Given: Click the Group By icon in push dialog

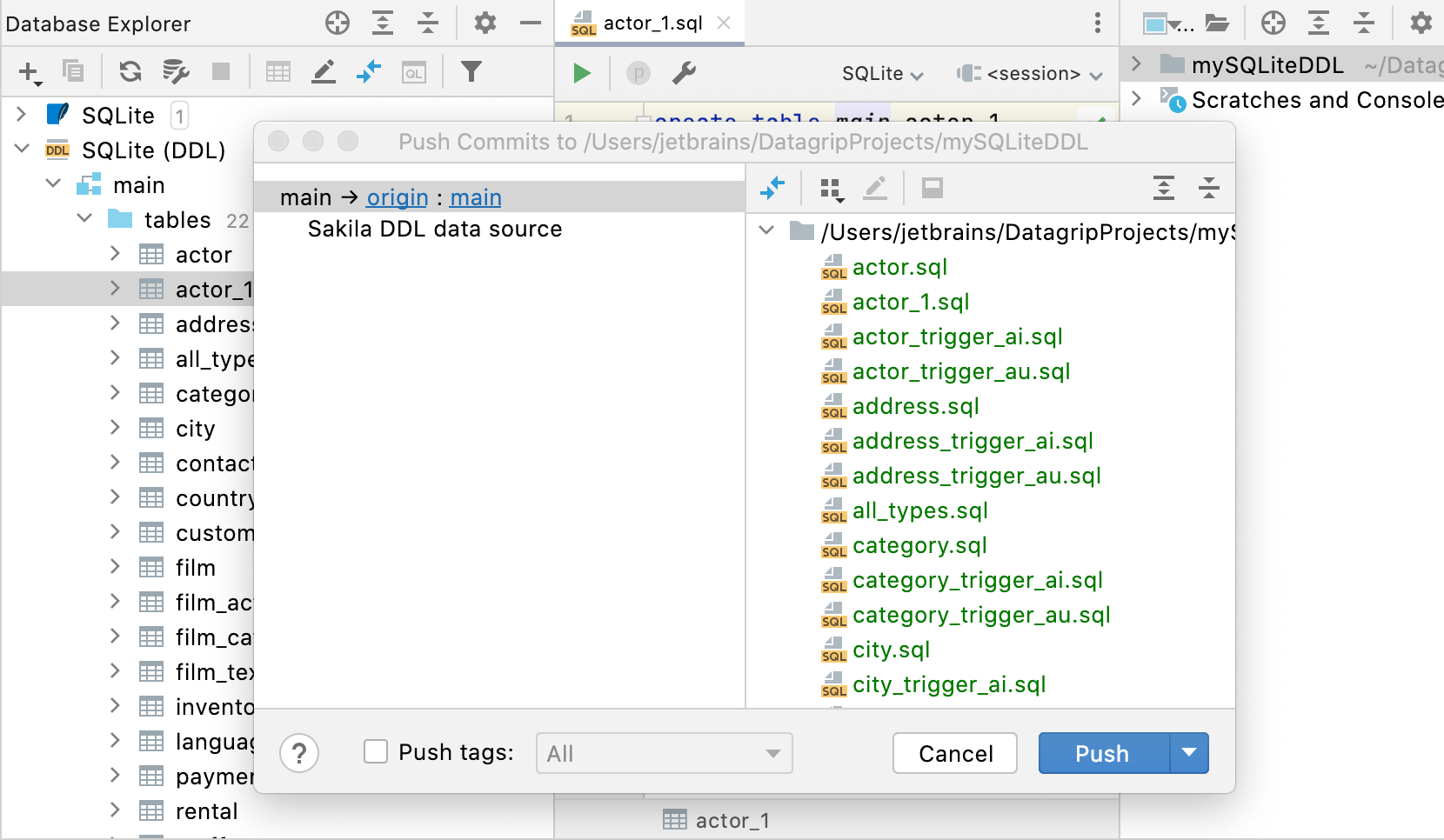Looking at the screenshot, I should pyautogui.click(x=832, y=189).
